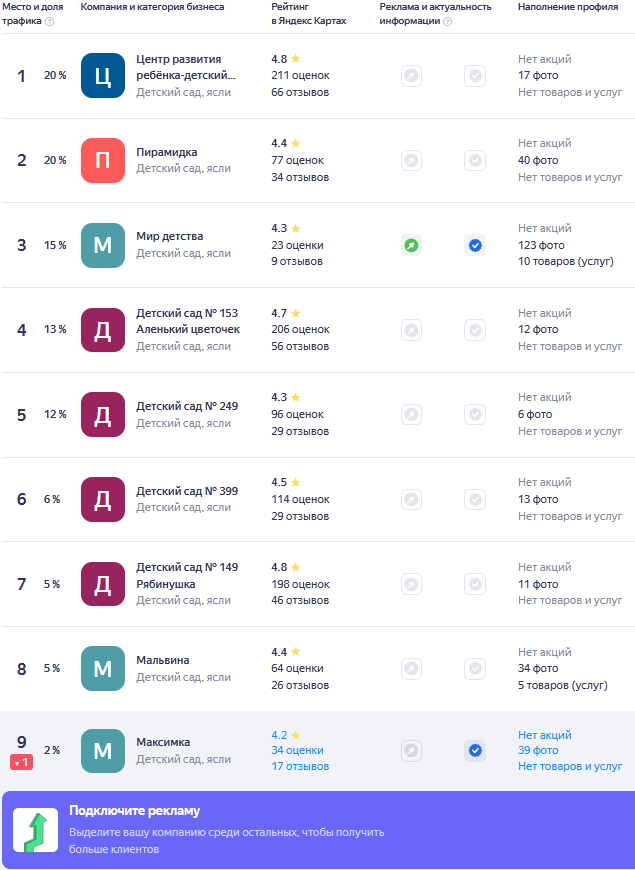Click the grey advertising icon in Пирамидка row
Viewport: 635px width, 870px height.
click(411, 160)
